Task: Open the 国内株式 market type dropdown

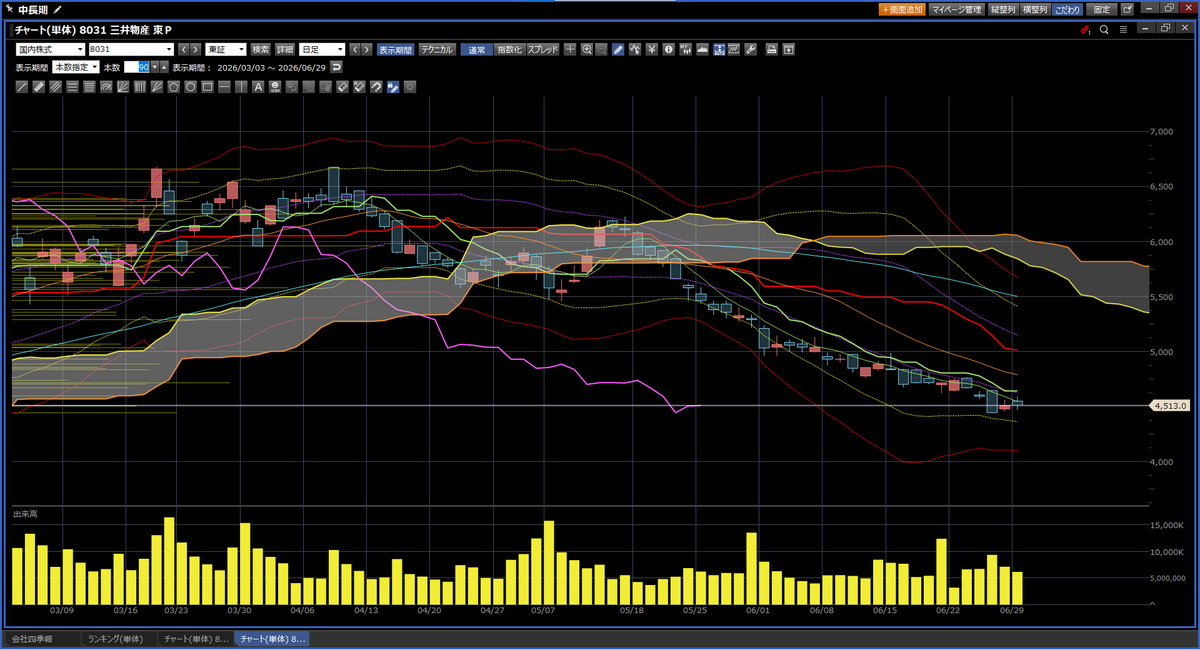Action: (x=50, y=49)
